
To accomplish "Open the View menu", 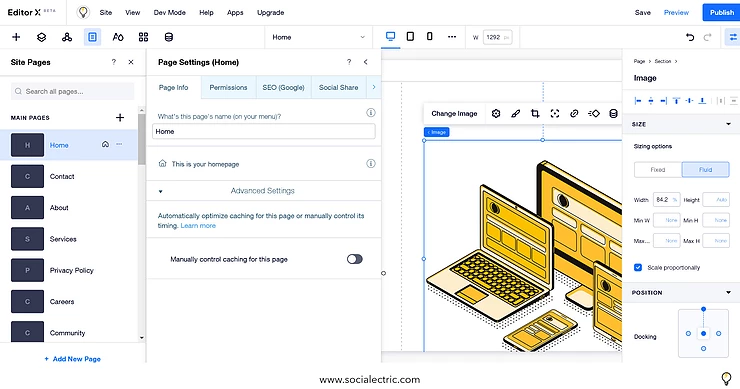I will 132,12.
